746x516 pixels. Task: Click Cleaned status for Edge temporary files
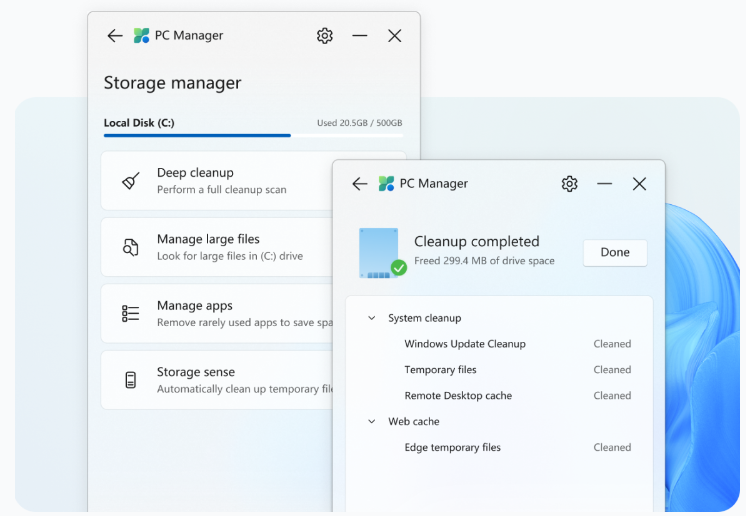tap(612, 448)
